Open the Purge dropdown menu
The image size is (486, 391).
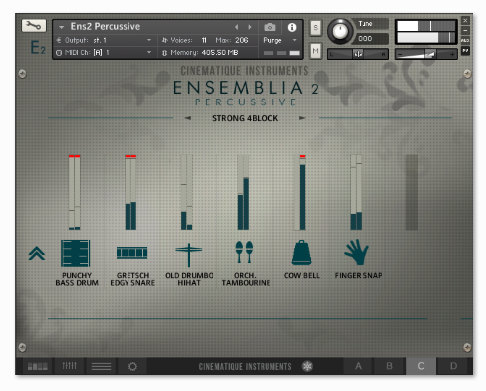coord(280,40)
